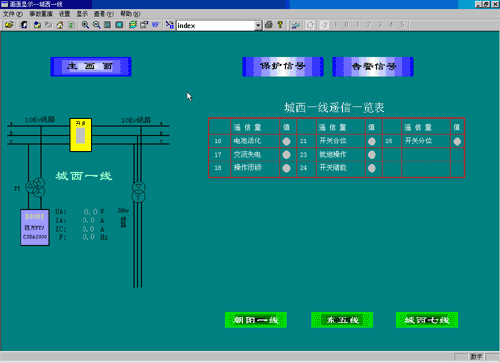Click the yellow question mark help icon

280,25
